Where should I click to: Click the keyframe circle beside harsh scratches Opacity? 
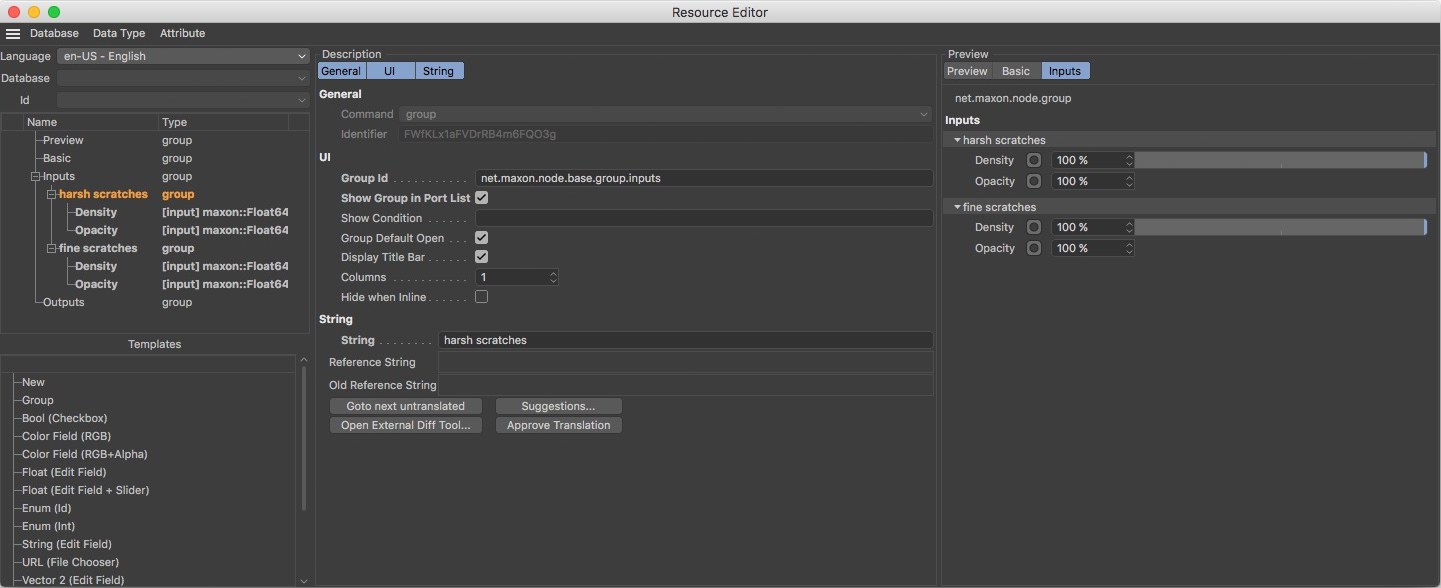coord(1034,181)
